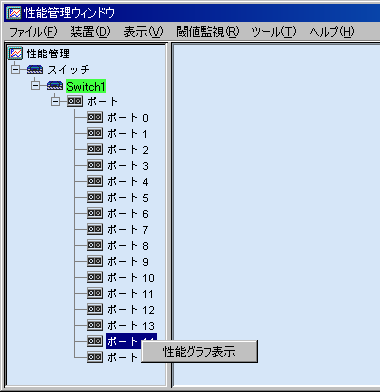This screenshot has width=380, height=392.
Task: Click the icon of the last port row
Action: coord(95,357)
